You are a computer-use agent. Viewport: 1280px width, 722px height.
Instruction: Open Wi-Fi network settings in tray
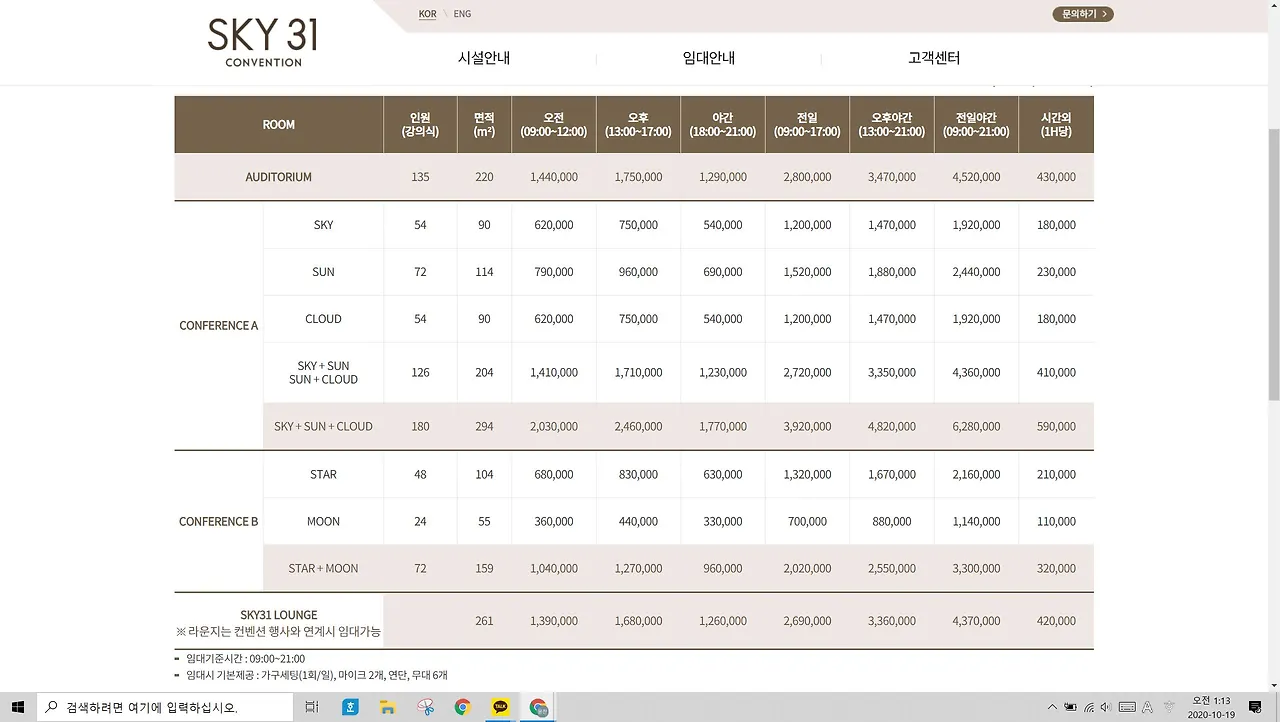(1089, 707)
